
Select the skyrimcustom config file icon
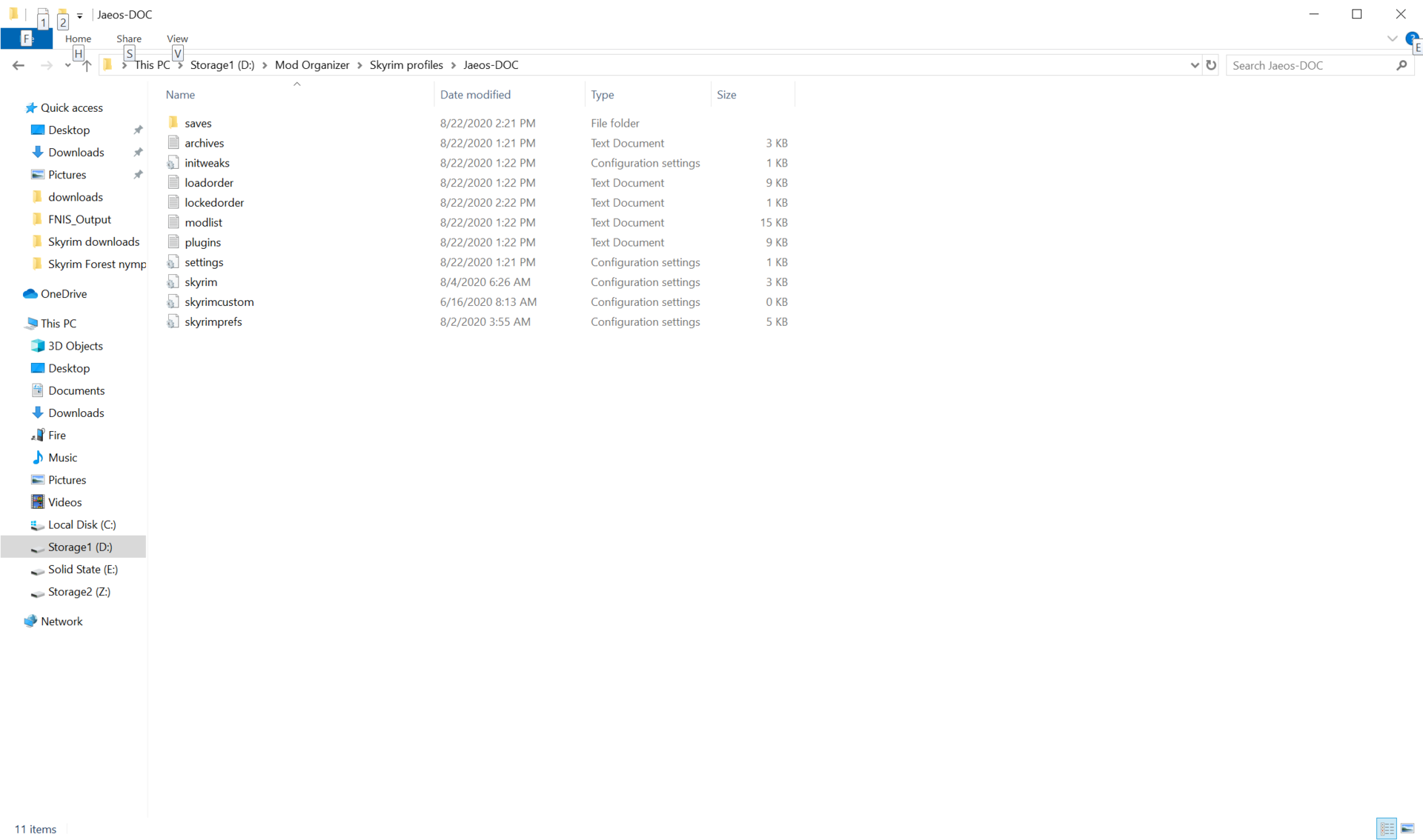tap(173, 301)
